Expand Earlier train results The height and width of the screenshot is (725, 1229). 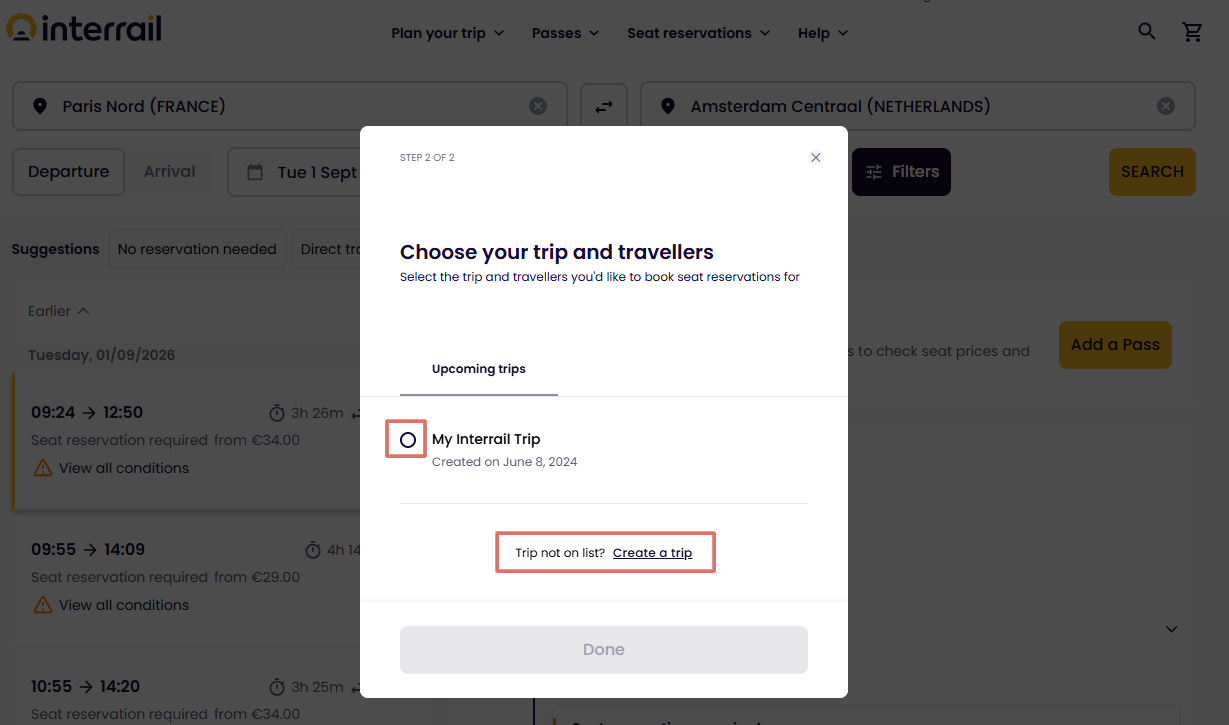point(59,311)
